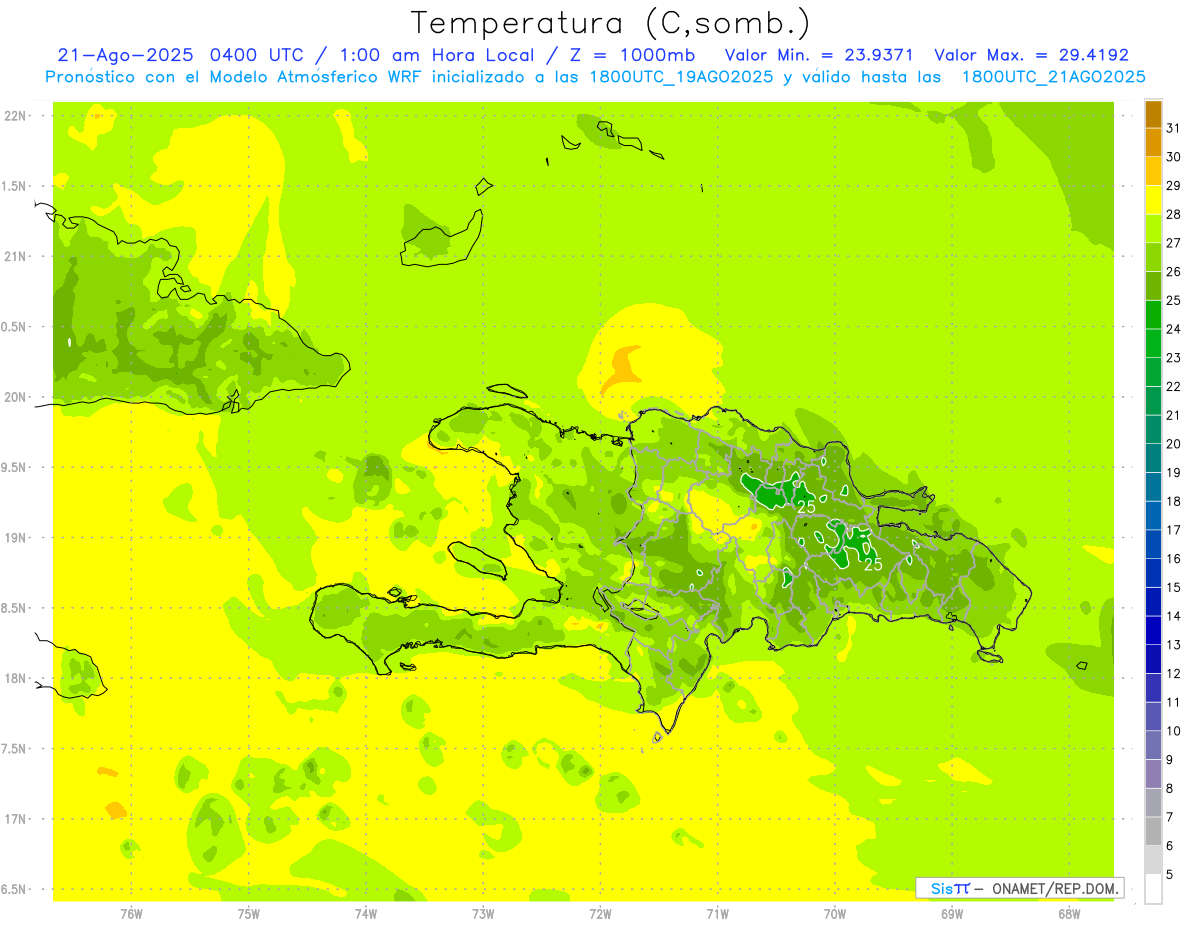The image size is (1200, 927).
Task: Click the gold legend band between 29 and 30
Action: pos(1153,171)
